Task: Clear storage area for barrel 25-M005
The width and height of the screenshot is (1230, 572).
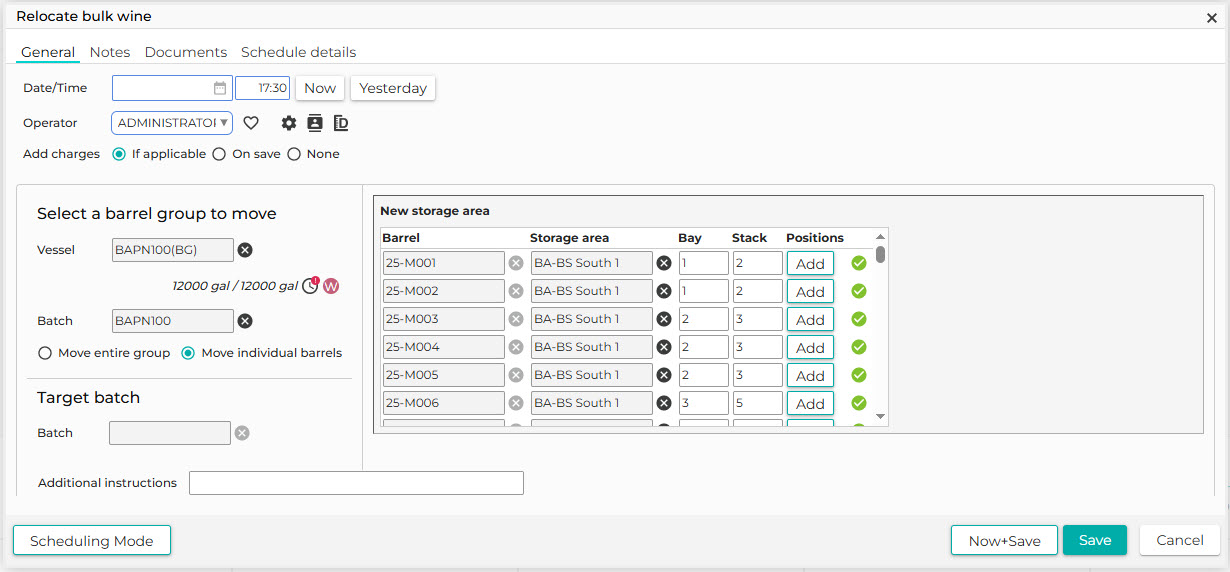Action: click(663, 375)
